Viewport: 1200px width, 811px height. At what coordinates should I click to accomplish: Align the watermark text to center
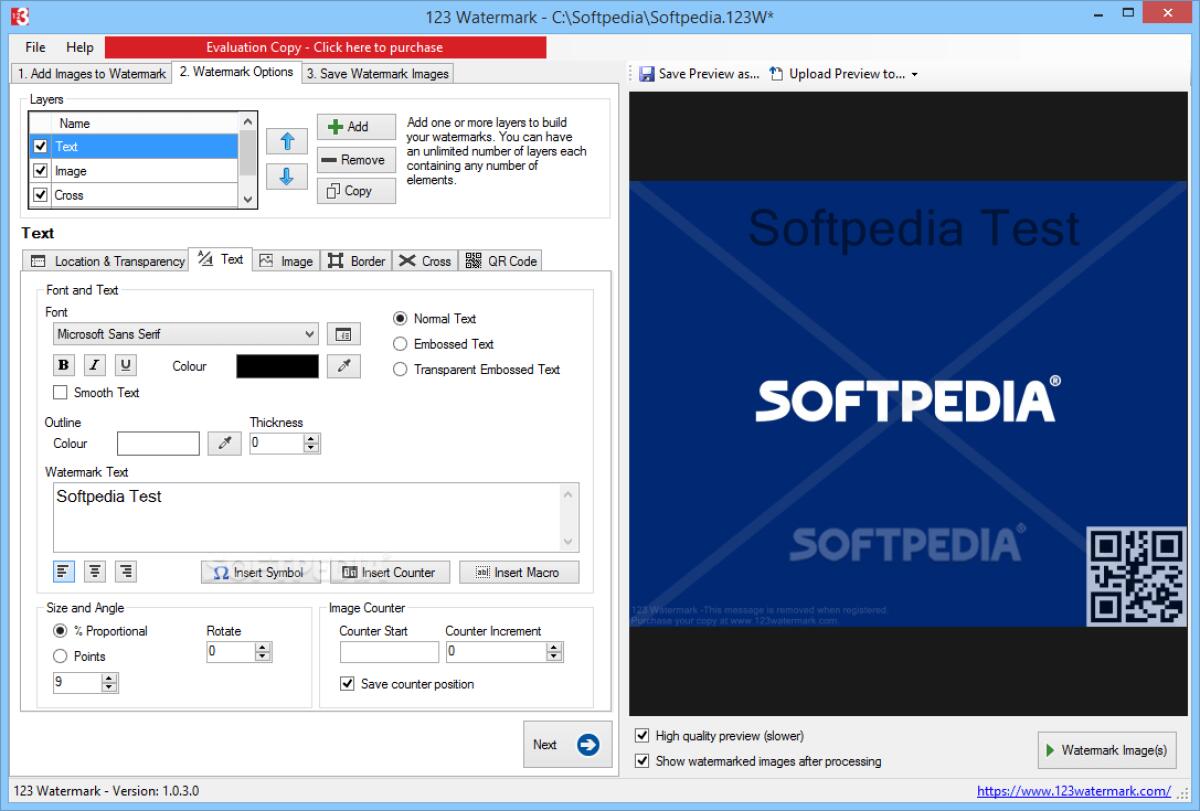tap(94, 571)
